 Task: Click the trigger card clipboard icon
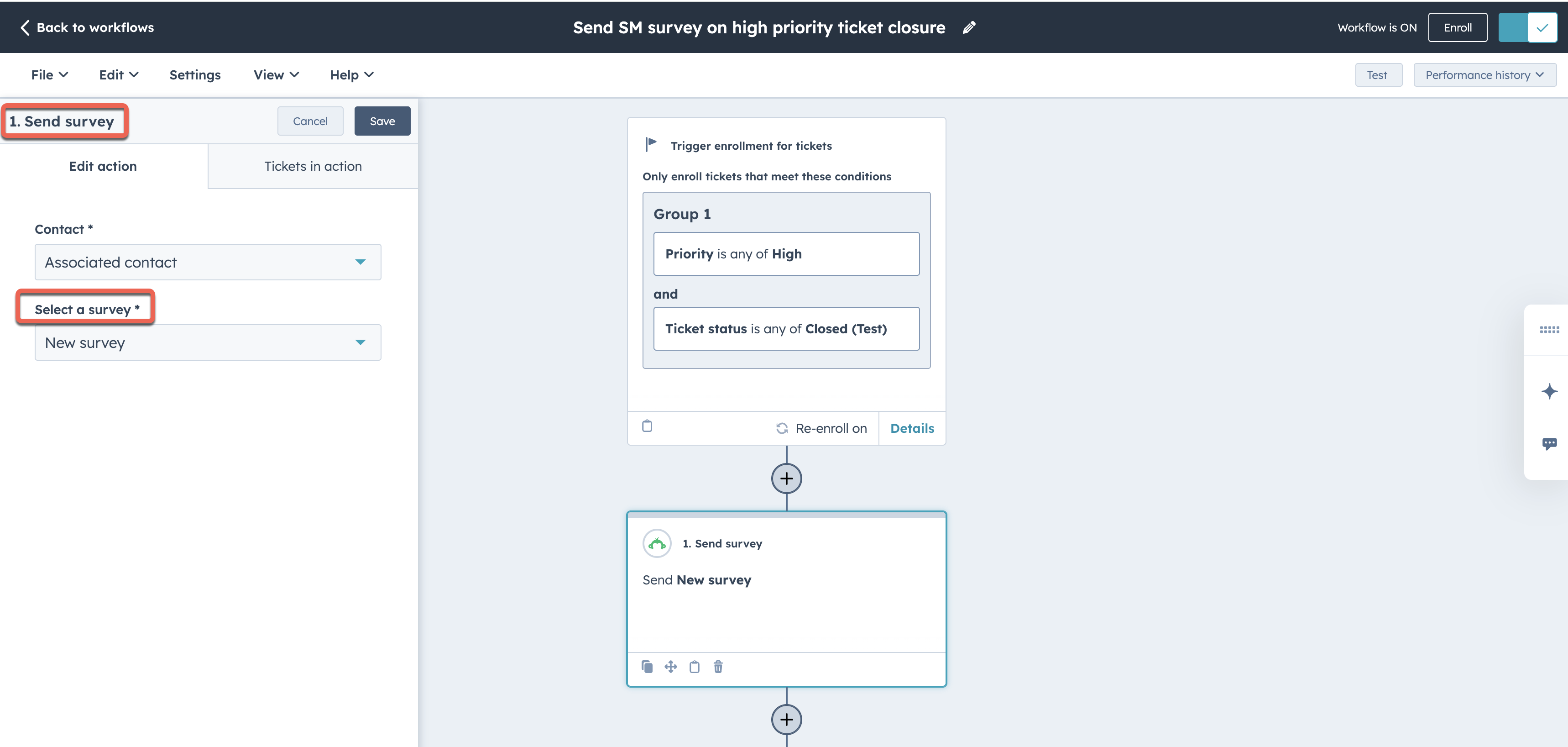[x=647, y=426]
